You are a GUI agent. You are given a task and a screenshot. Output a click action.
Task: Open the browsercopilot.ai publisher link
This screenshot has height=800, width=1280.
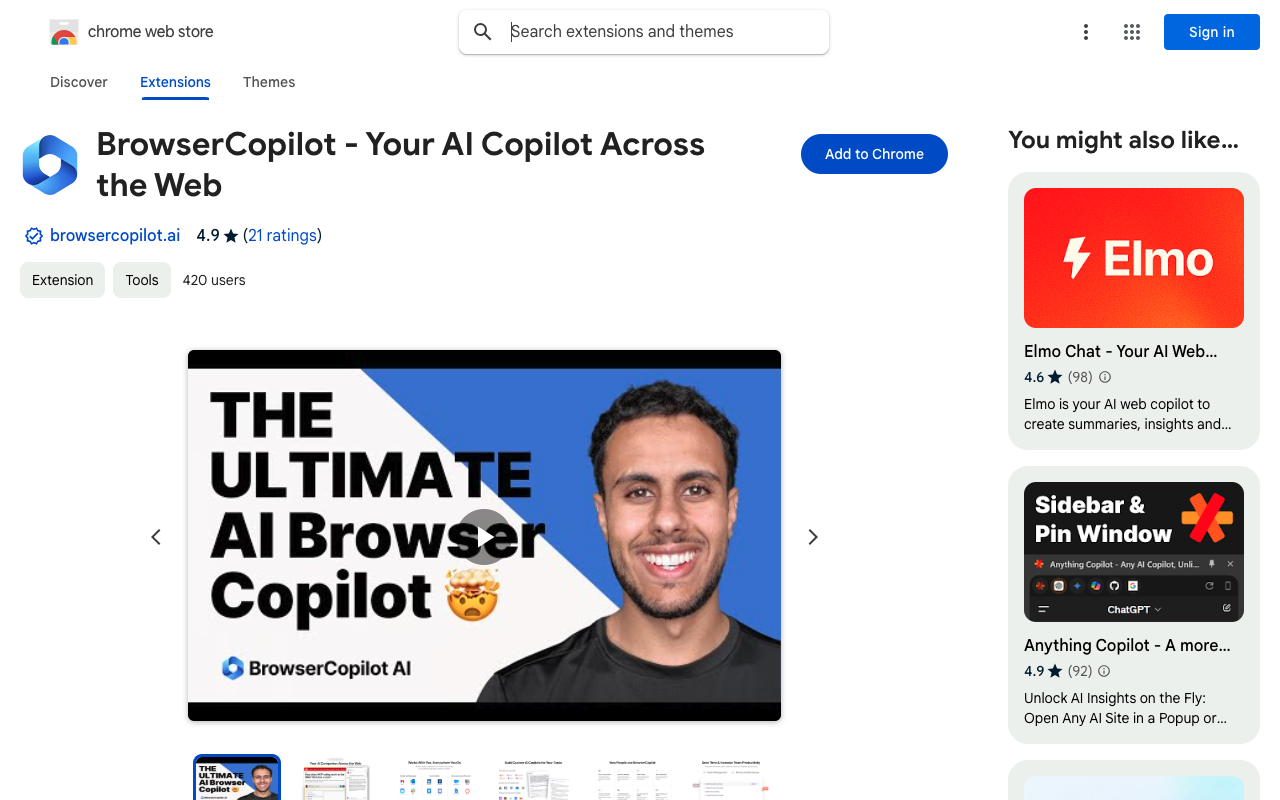tap(115, 236)
